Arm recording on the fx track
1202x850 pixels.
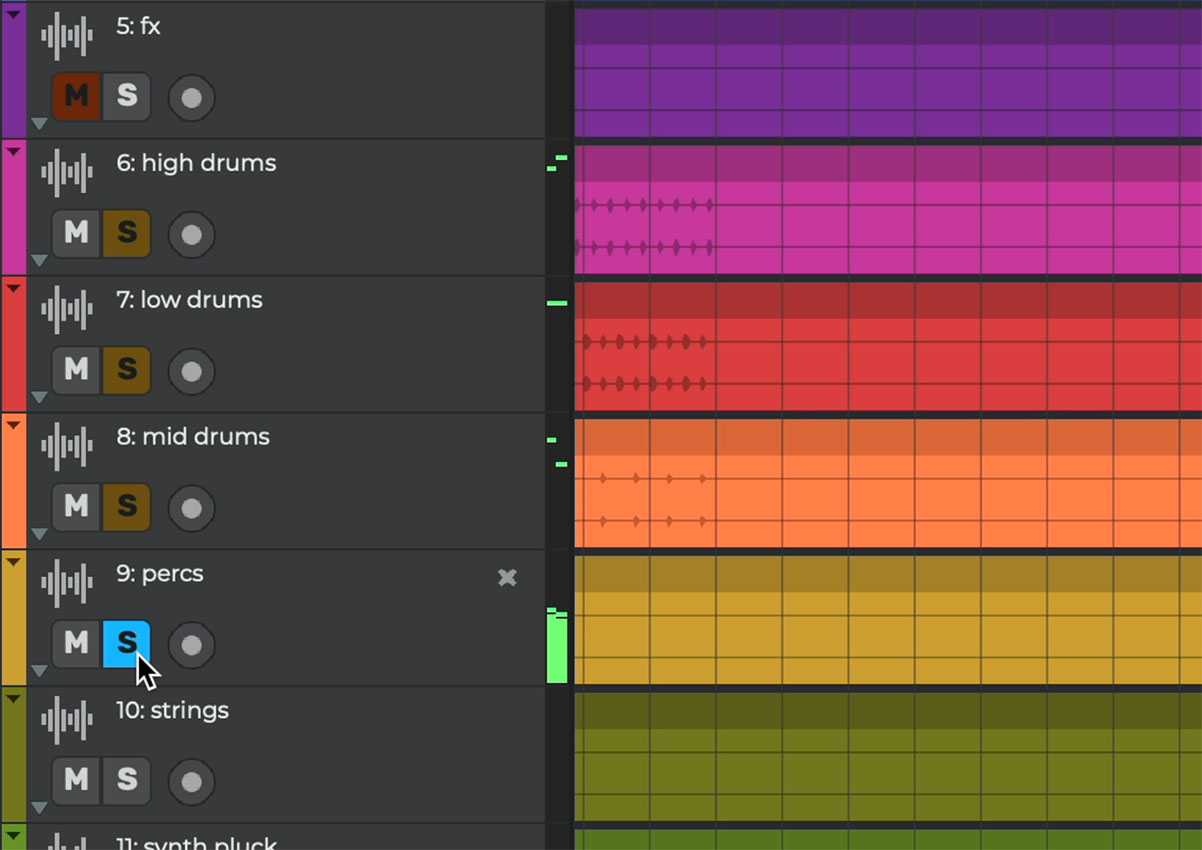(191, 97)
